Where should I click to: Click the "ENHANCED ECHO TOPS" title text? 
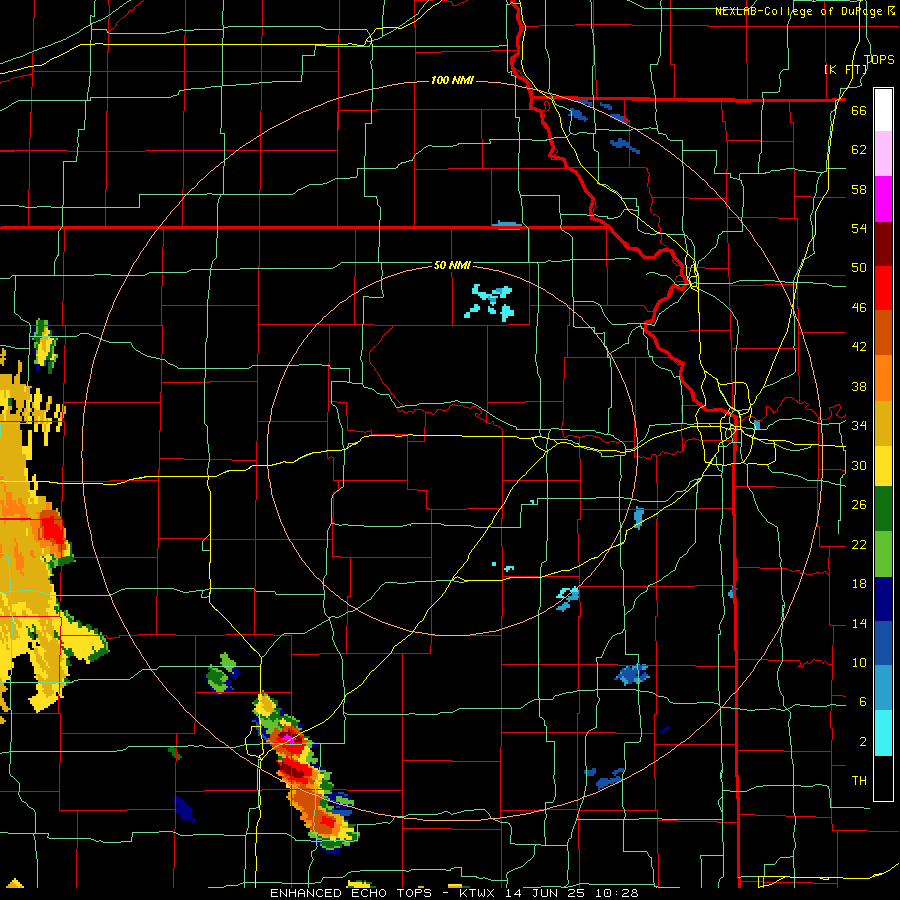(351, 893)
